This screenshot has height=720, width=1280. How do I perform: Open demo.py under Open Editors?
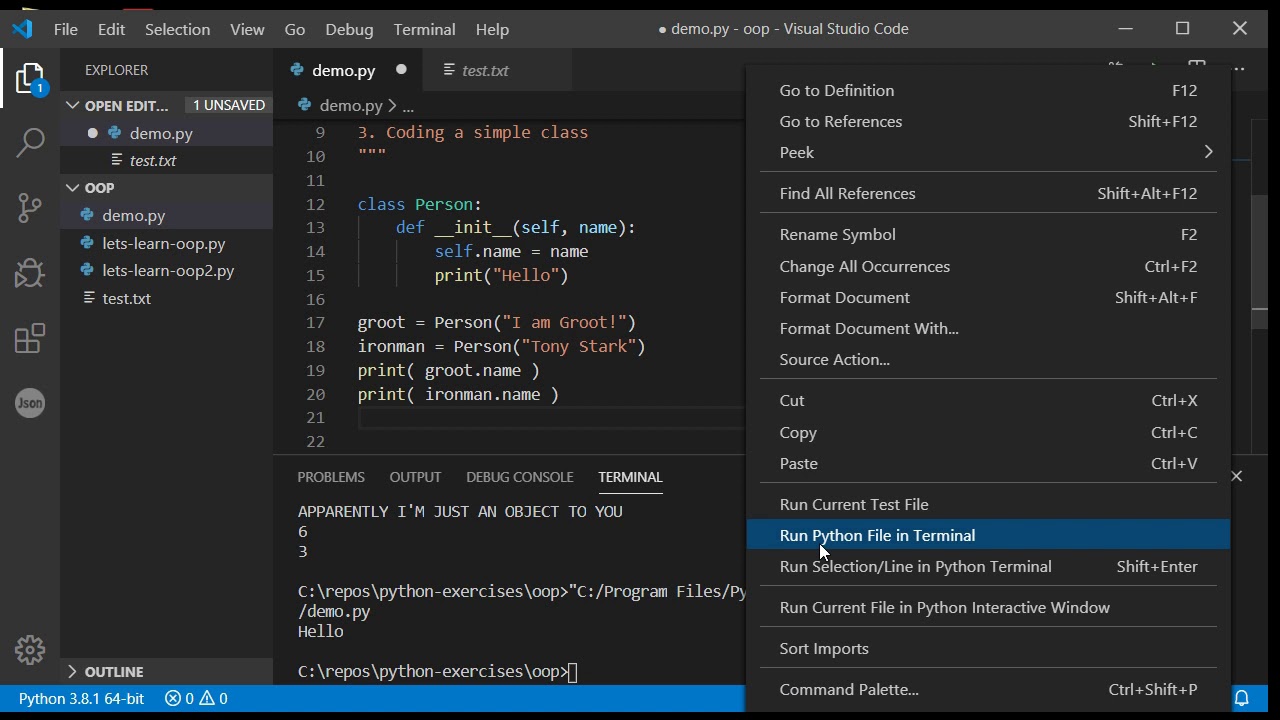[x=166, y=133]
